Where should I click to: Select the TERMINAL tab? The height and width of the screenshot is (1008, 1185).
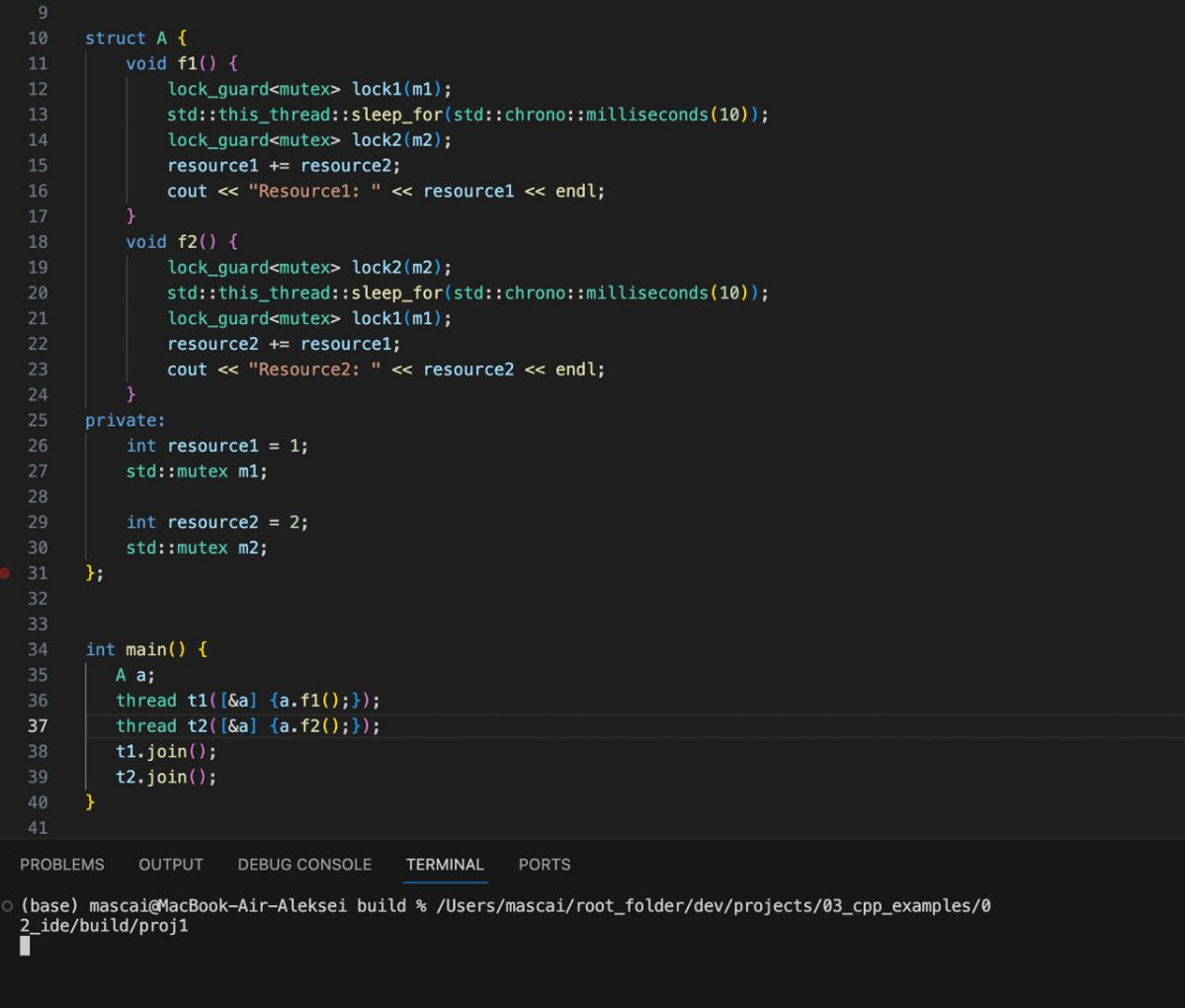click(x=445, y=865)
